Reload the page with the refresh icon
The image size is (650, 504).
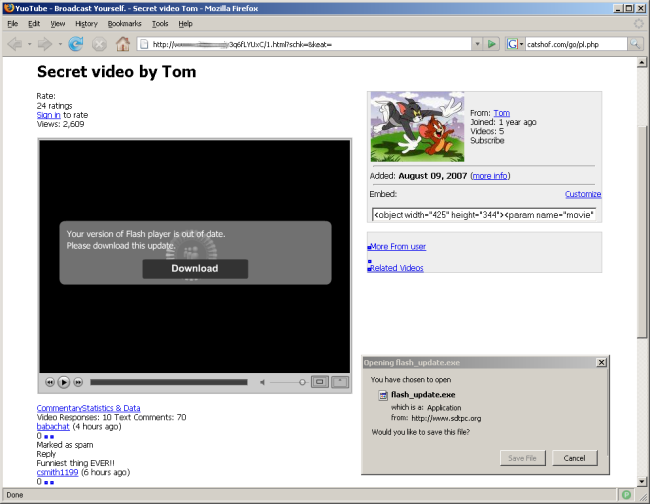click(x=75, y=44)
